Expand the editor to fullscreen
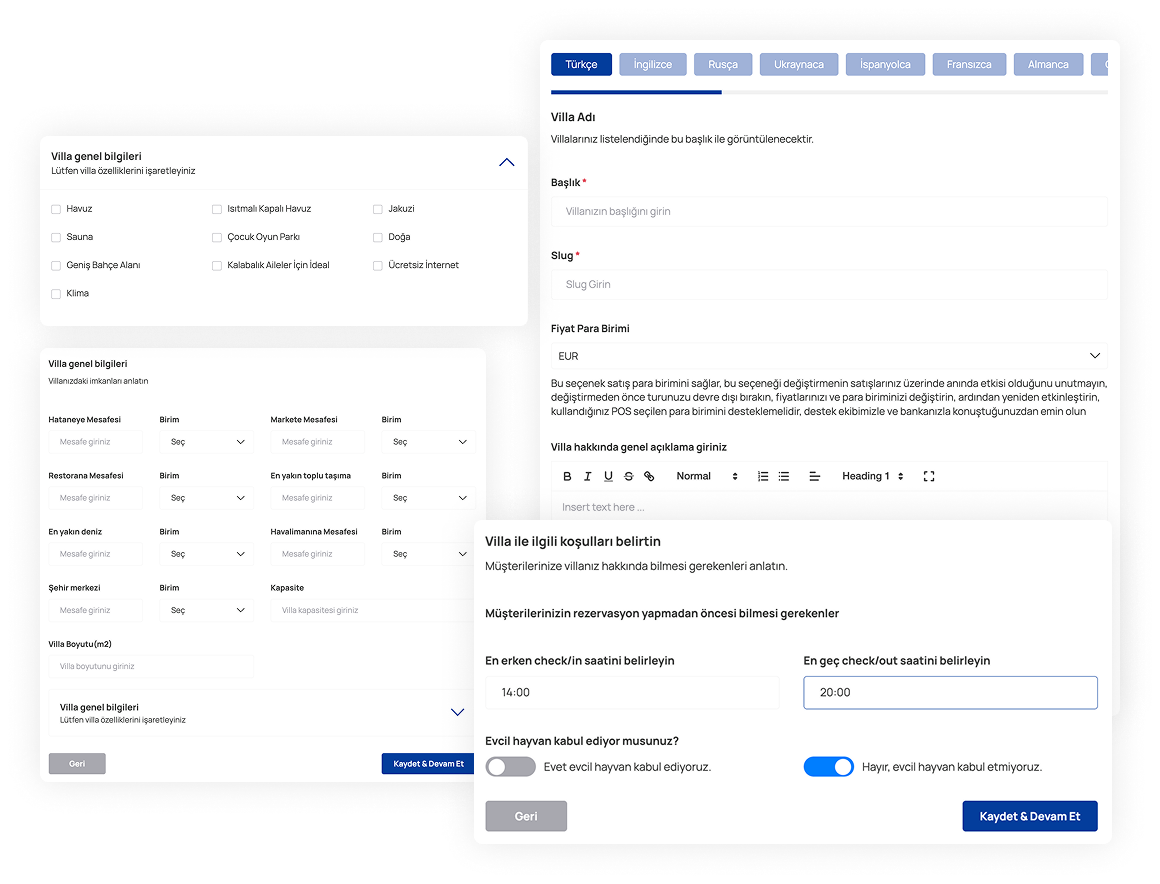The width and height of the screenshot is (1160, 884). pos(929,477)
